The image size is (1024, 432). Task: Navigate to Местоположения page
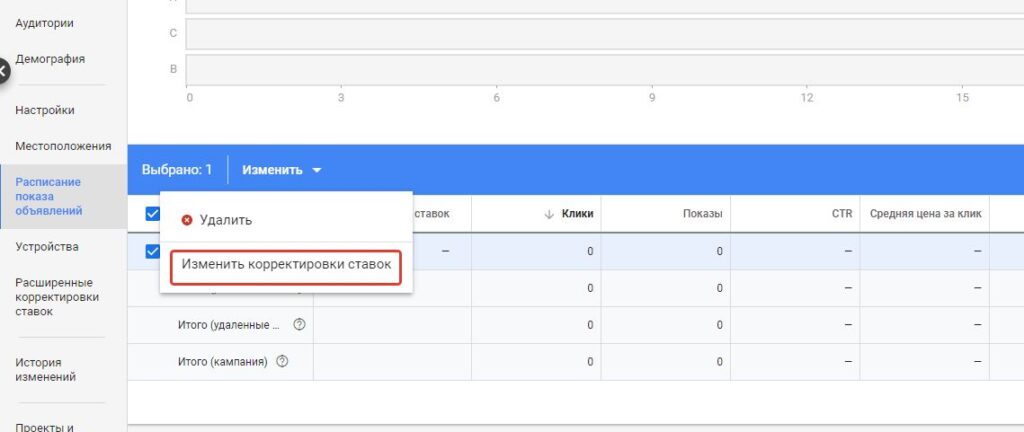tap(63, 146)
